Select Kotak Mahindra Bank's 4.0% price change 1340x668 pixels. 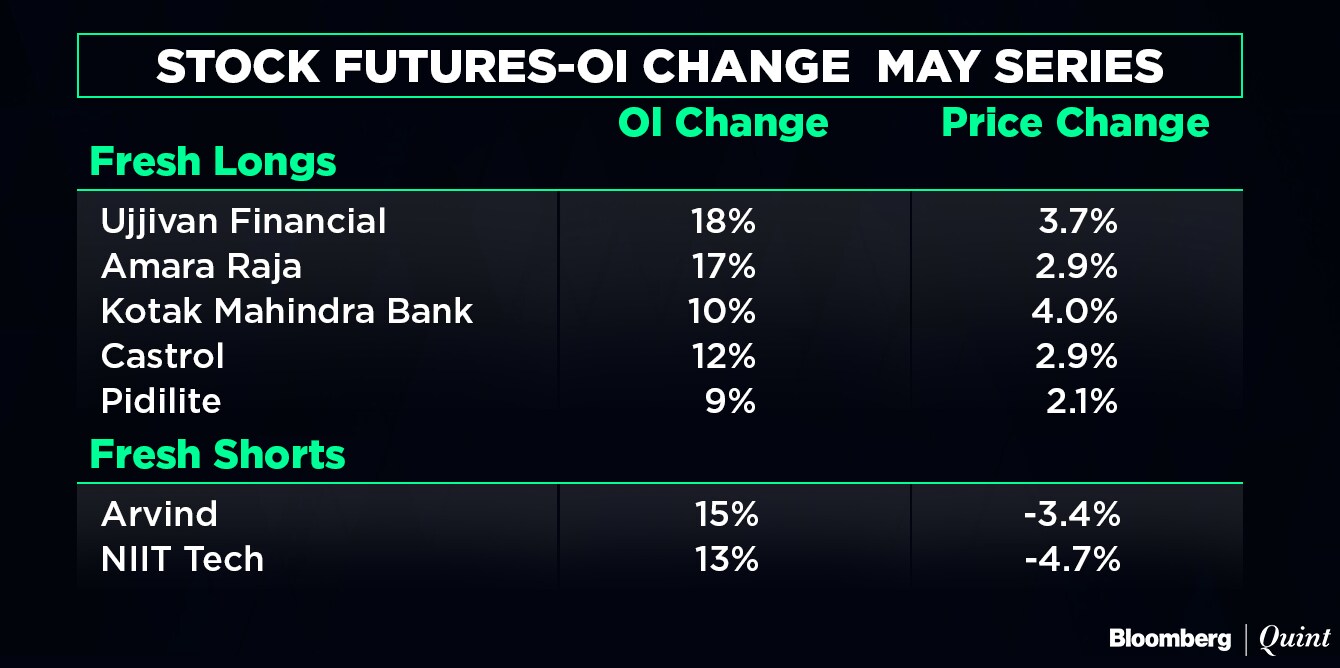(x=1074, y=311)
